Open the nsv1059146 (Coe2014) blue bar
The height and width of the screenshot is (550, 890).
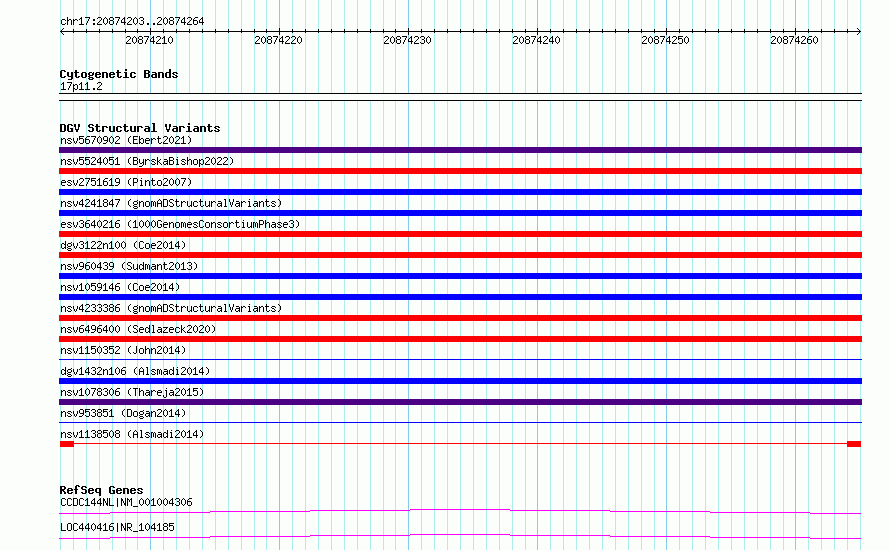coord(460,297)
